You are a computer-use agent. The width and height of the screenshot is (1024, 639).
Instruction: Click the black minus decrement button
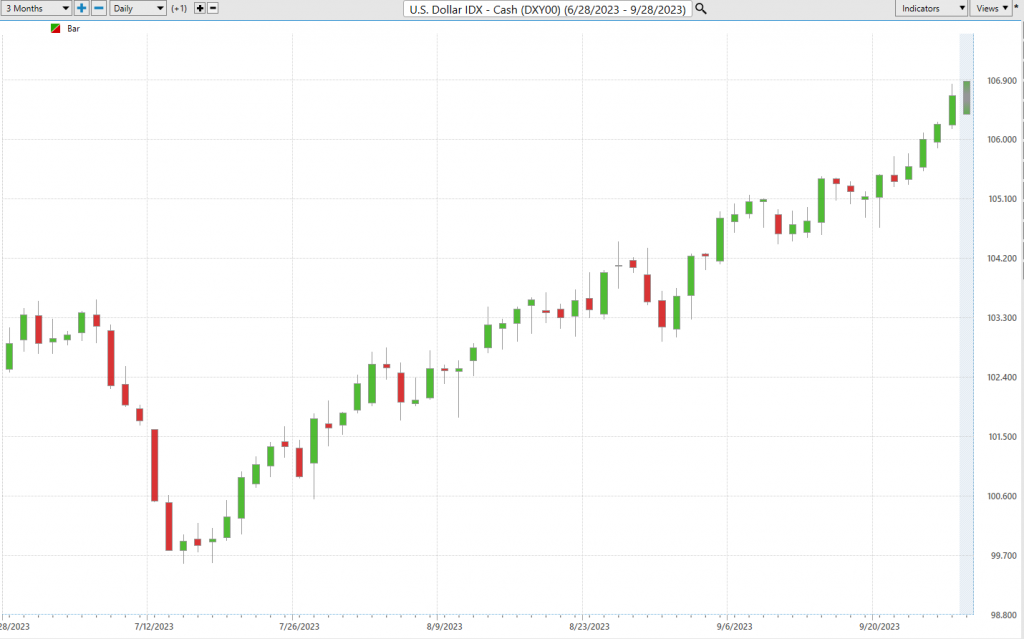tap(213, 8)
